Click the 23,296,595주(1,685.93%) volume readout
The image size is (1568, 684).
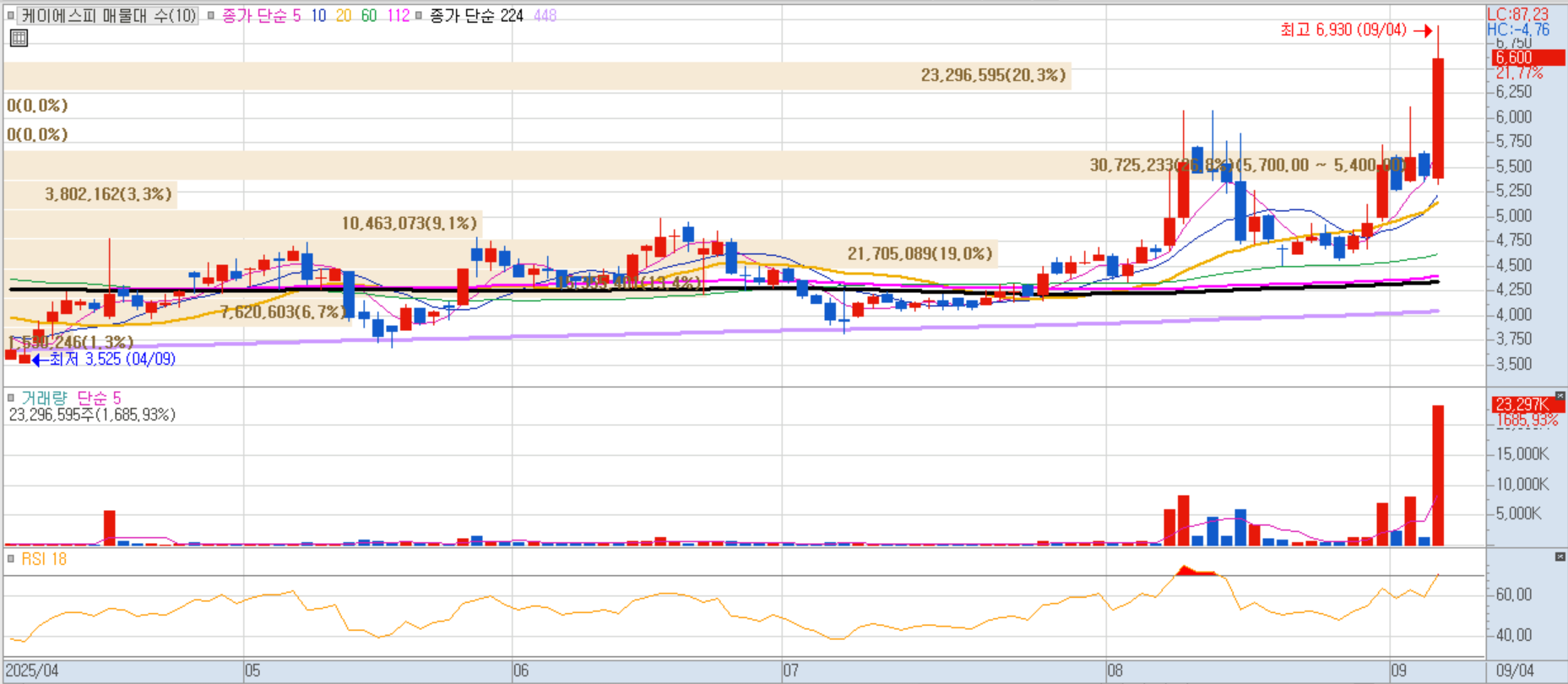92,415
